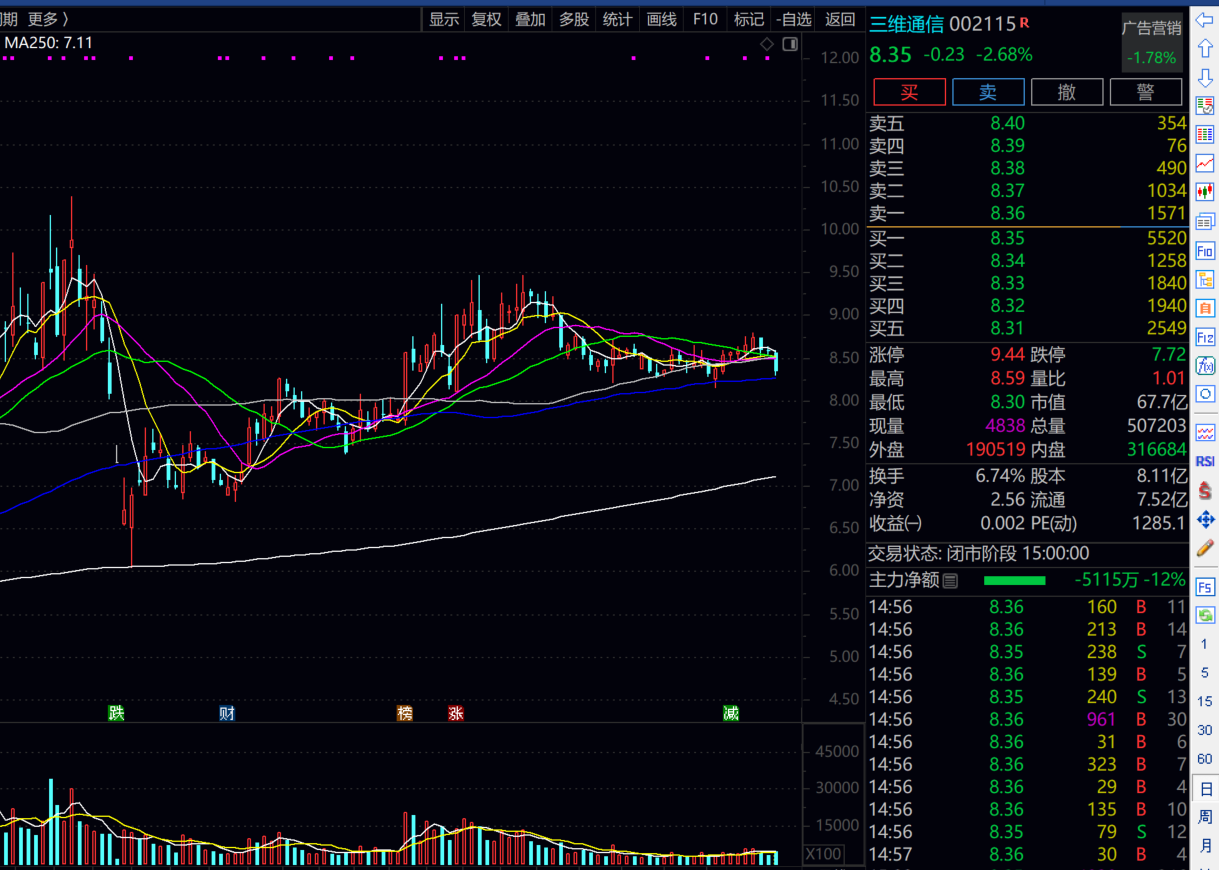Click the 跌 event marker on chart
Image resolution: width=1219 pixels, height=870 pixels.
pos(117,713)
